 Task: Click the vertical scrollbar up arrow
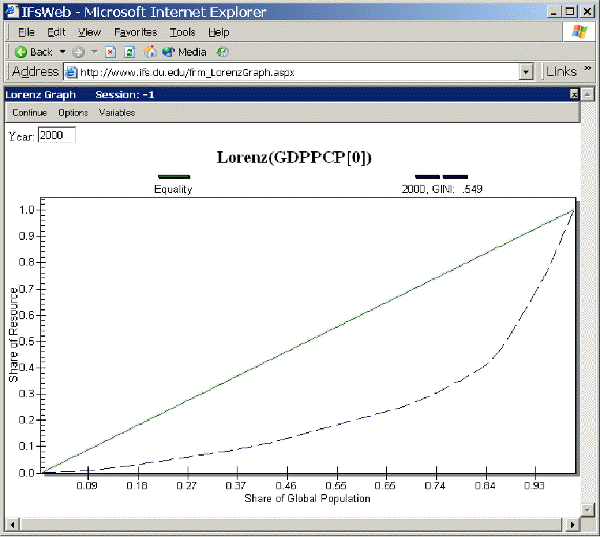point(587,94)
